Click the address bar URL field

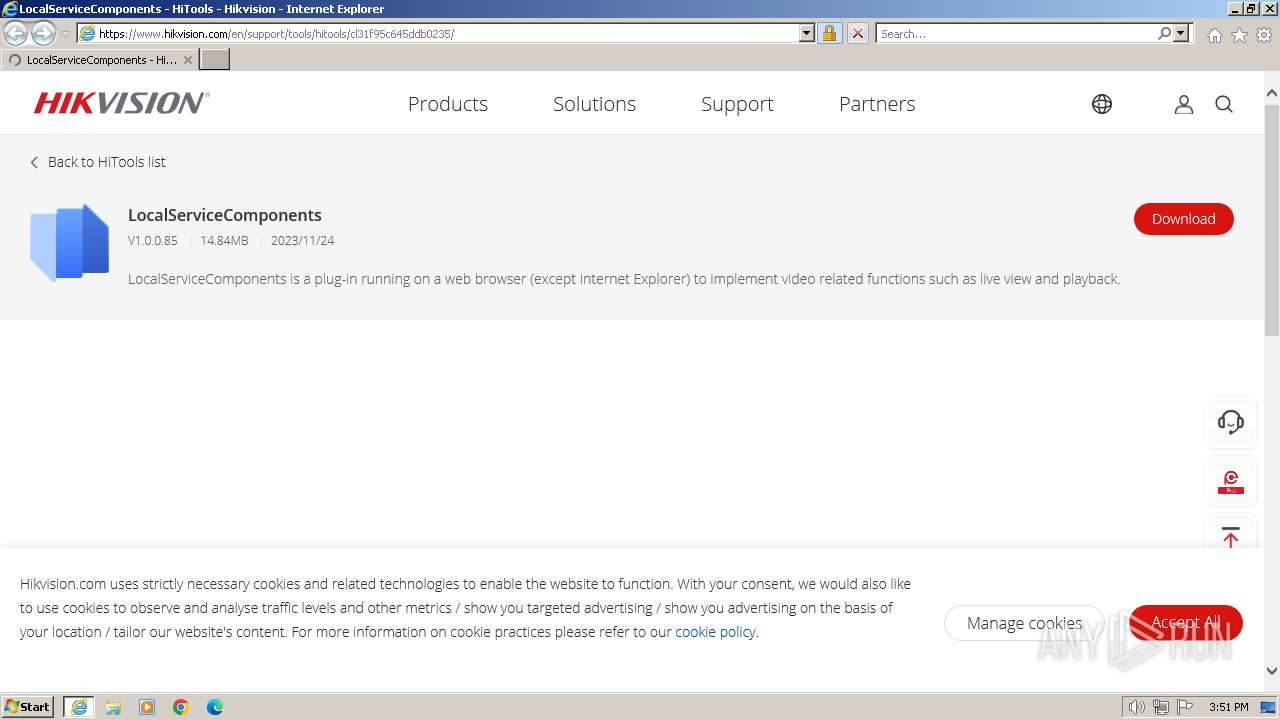[448, 33]
